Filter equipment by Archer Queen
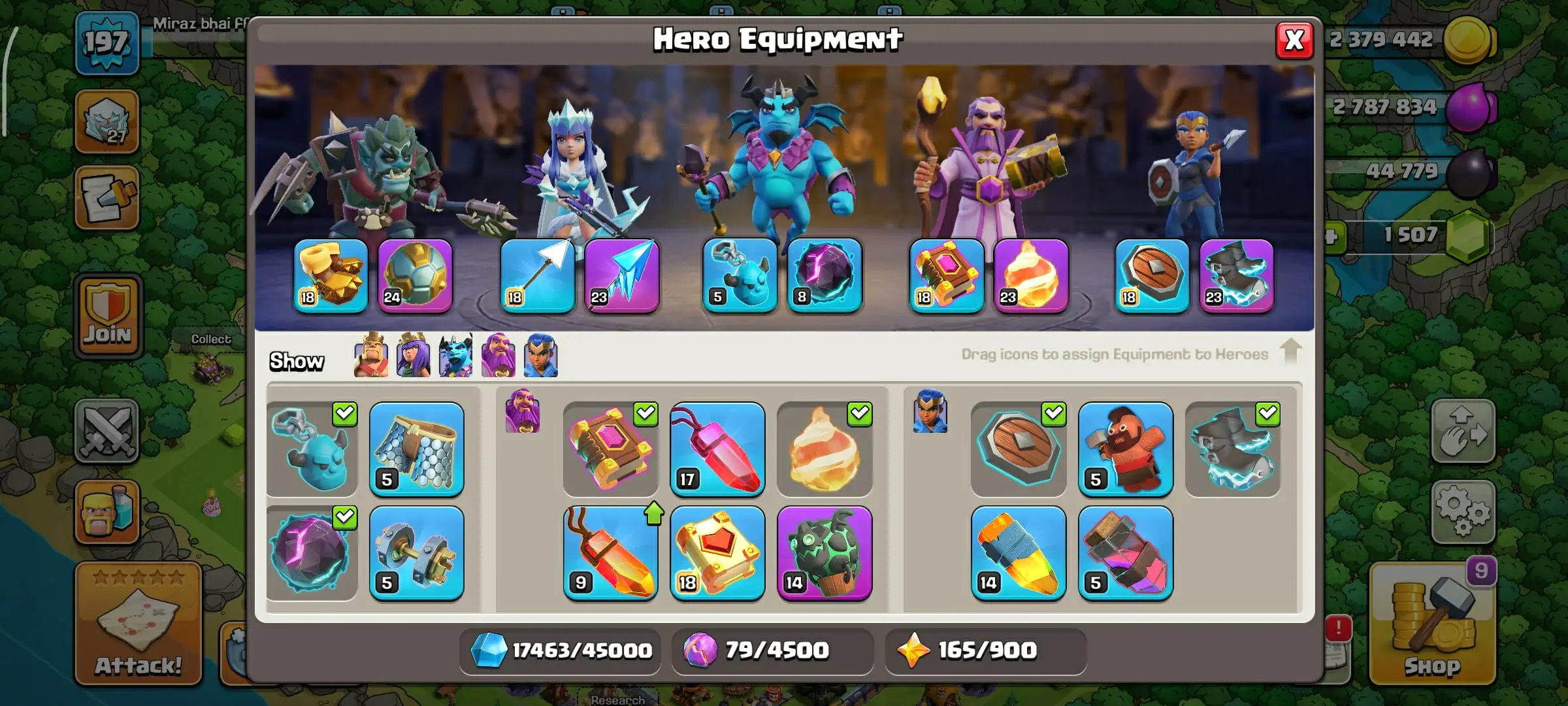 [x=414, y=355]
